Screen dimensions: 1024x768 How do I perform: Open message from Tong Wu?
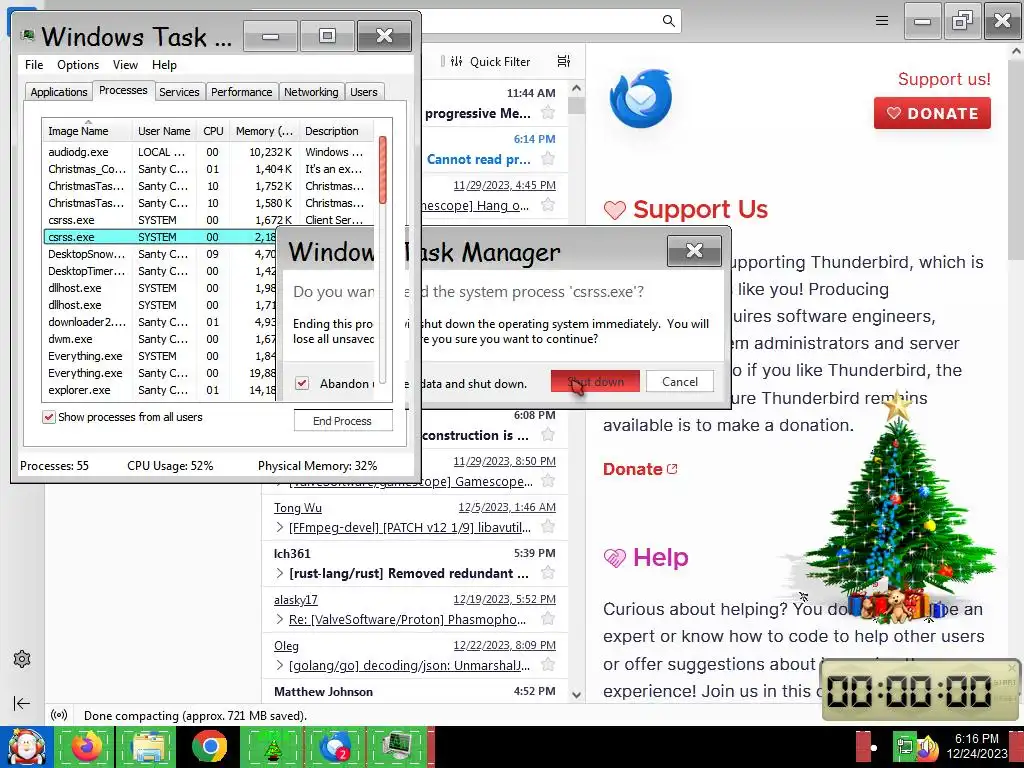415,517
